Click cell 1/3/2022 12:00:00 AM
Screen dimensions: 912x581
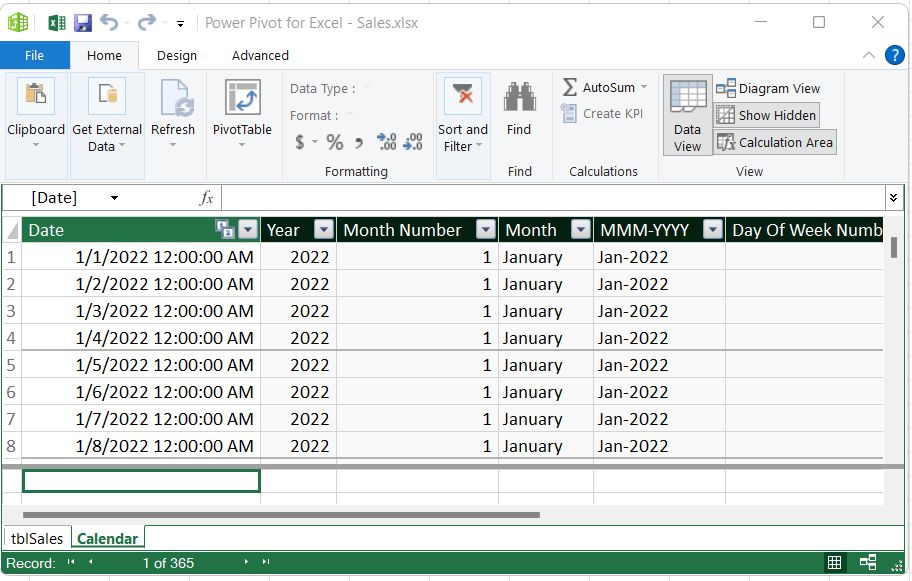tap(141, 311)
